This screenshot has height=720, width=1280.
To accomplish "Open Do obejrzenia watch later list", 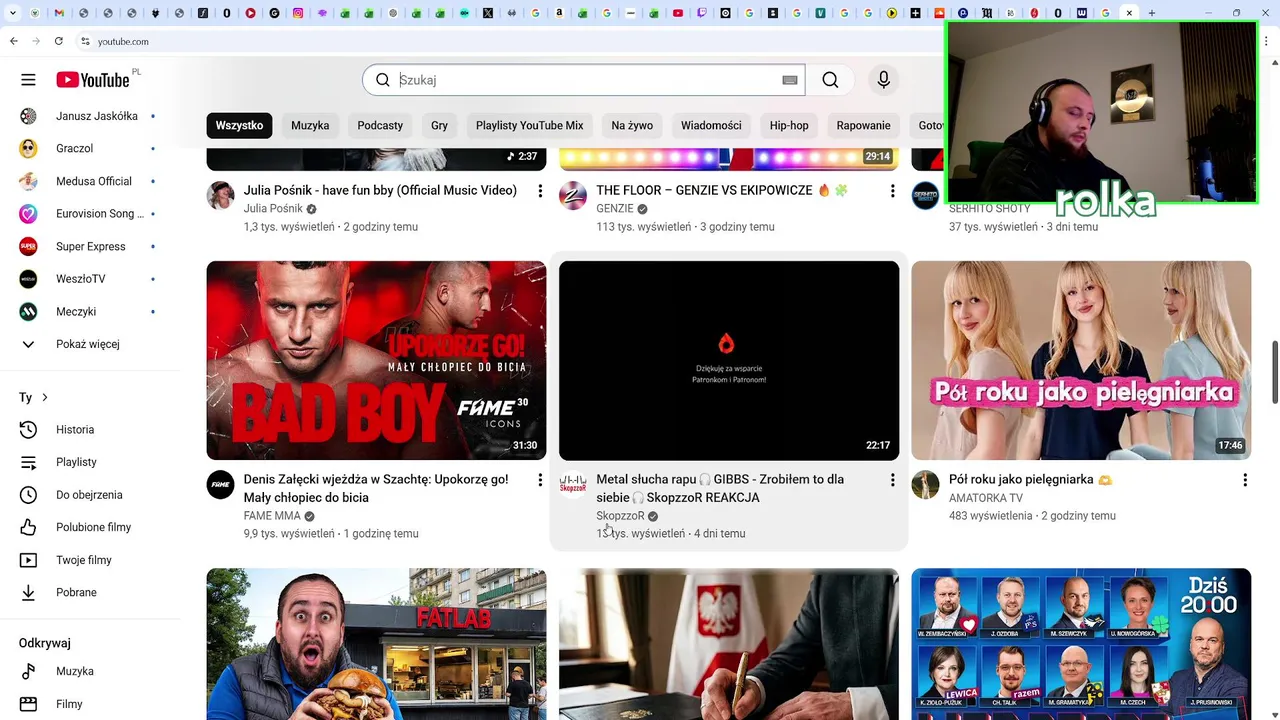I will pyautogui.click(x=90, y=495).
